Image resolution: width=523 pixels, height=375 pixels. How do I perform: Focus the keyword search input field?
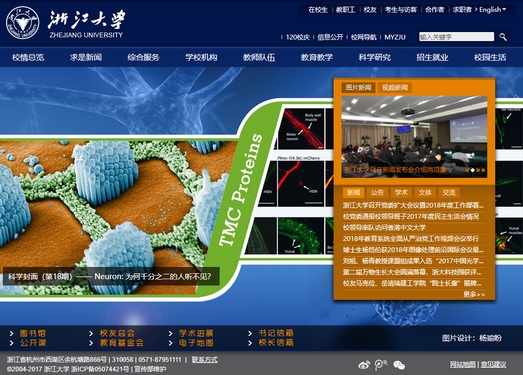pyautogui.click(x=456, y=37)
